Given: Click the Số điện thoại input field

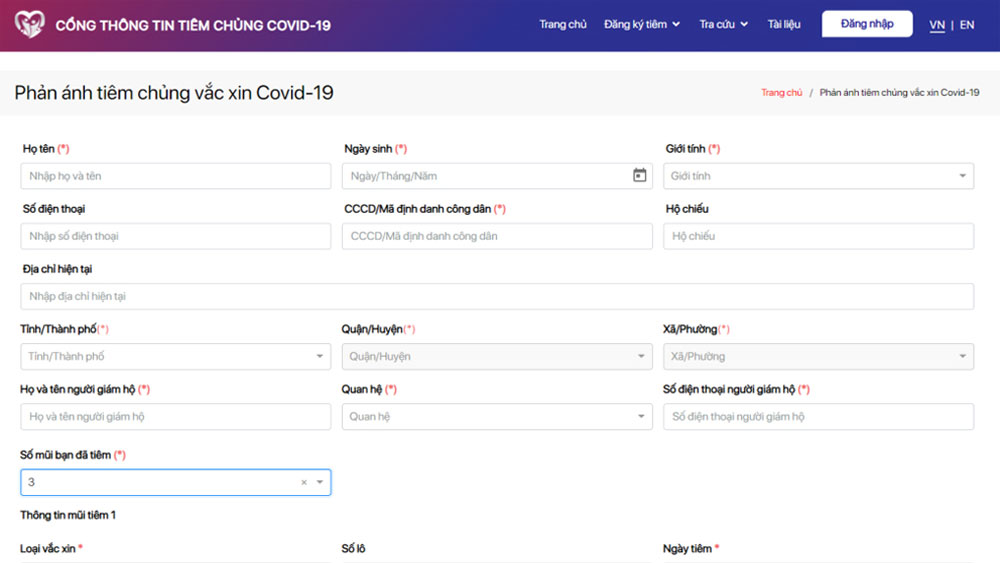Looking at the screenshot, I should 175,236.
